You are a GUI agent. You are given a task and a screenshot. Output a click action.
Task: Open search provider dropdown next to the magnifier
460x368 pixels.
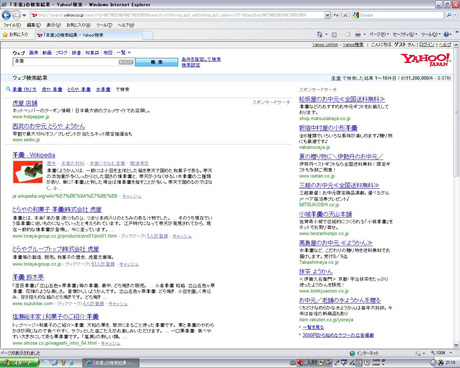(x=455, y=15)
